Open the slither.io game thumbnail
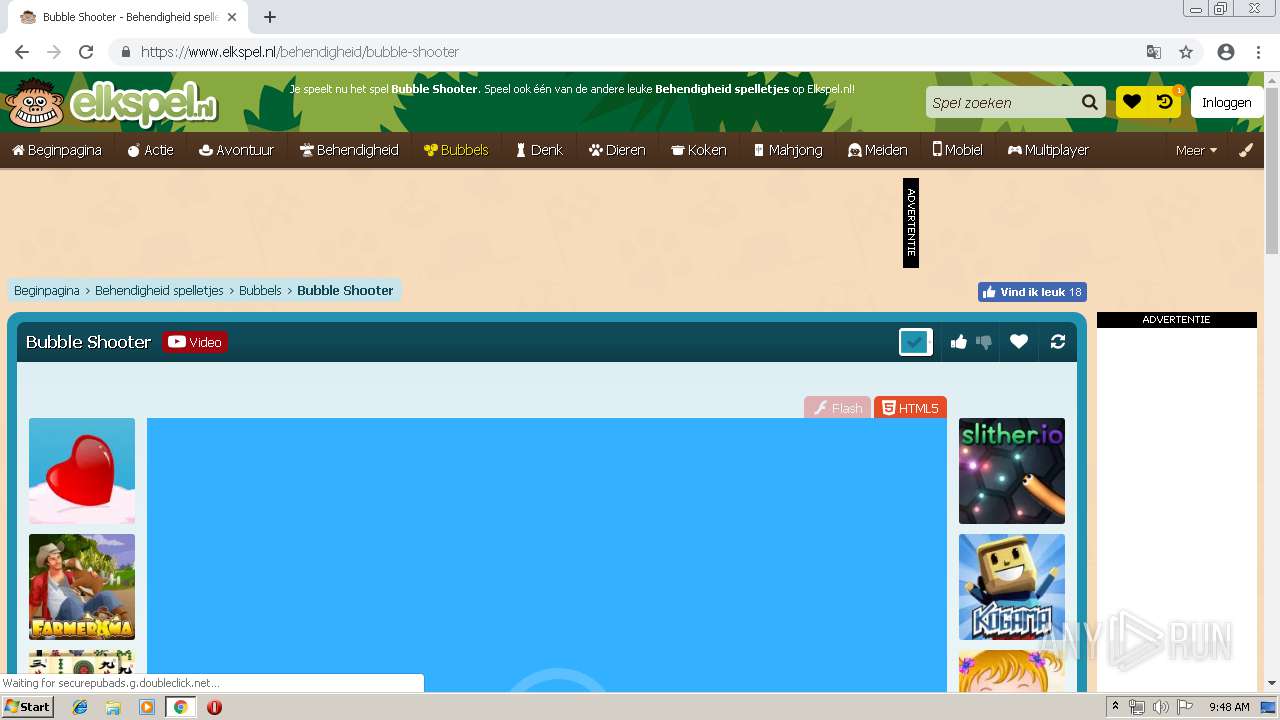1280x720 pixels. 1012,471
